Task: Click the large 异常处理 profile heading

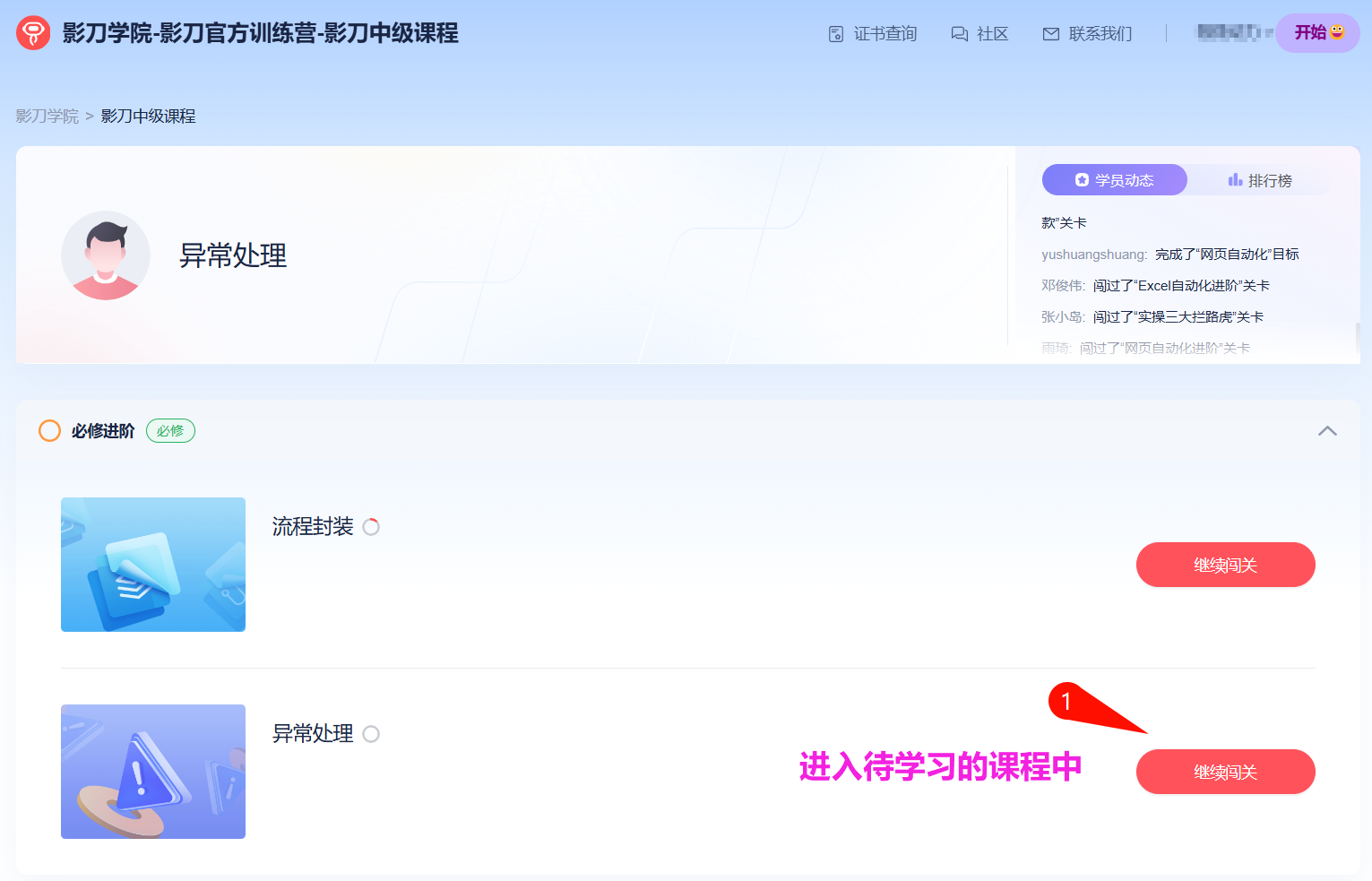Action: click(233, 255)
